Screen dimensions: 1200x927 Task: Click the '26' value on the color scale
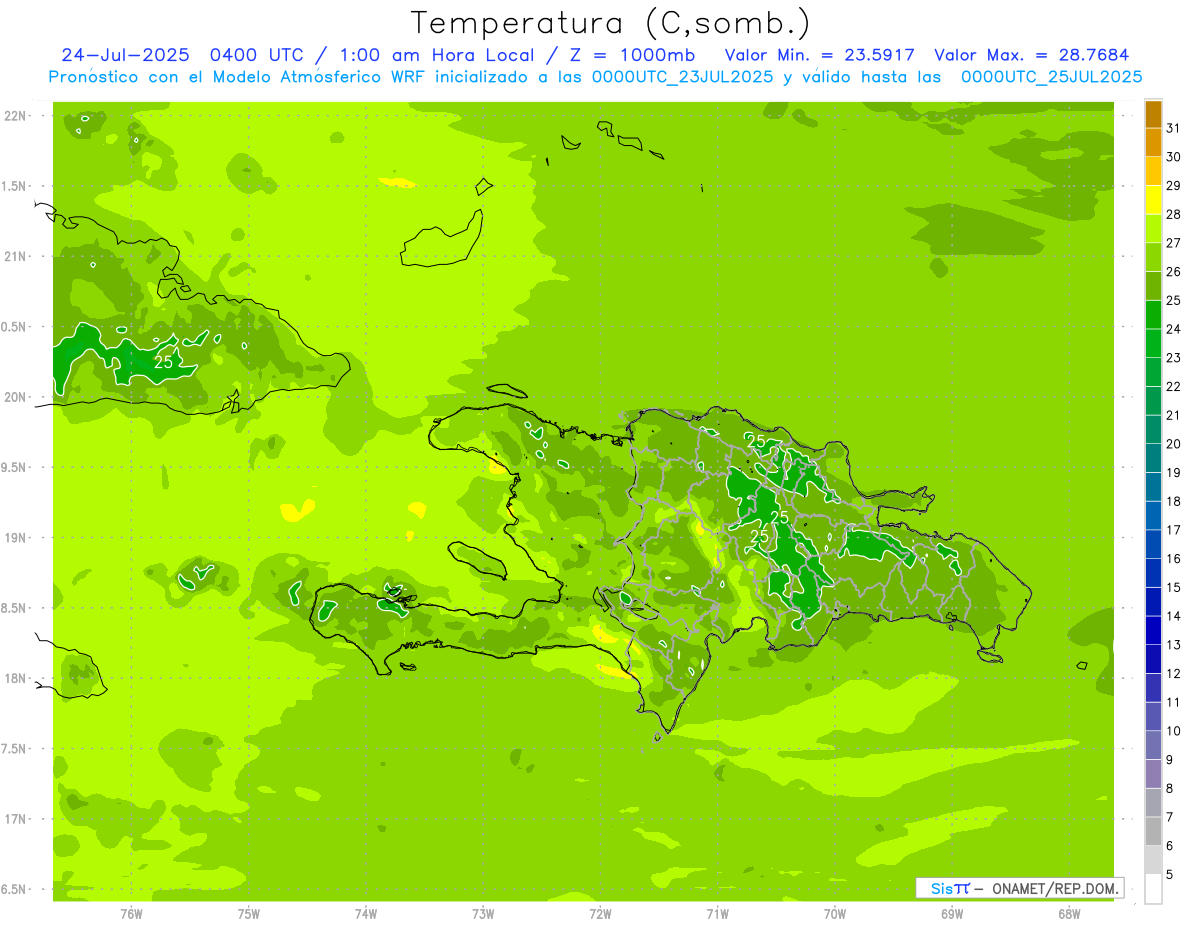[x=1174, y=271]
